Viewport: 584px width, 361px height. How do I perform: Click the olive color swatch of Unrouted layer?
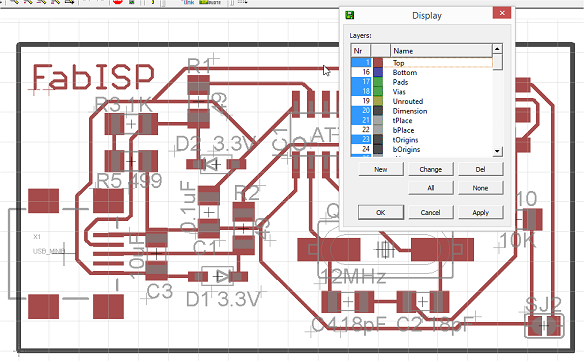pyautogui.click(x=378, y=101)
